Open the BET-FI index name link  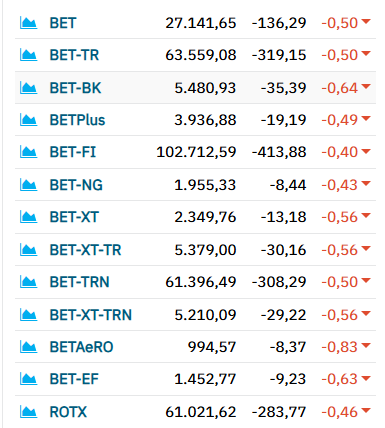click(x=73, y=152)
